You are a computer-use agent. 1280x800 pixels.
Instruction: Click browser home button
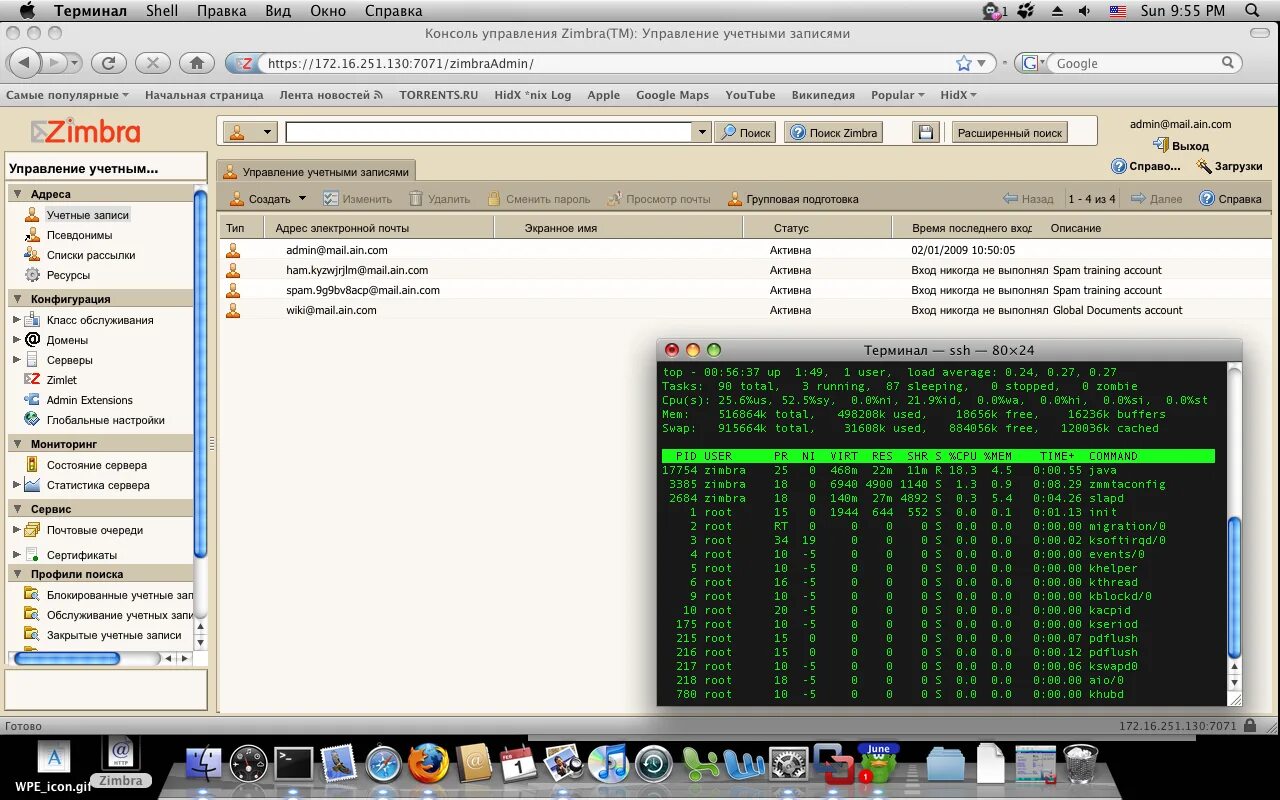tap(197, 63)
